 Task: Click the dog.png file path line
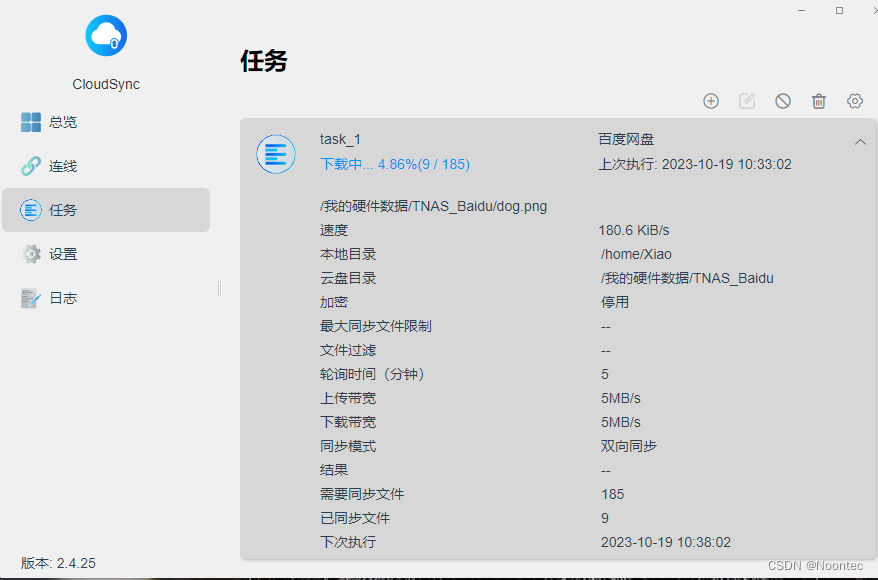coord(433,206)
